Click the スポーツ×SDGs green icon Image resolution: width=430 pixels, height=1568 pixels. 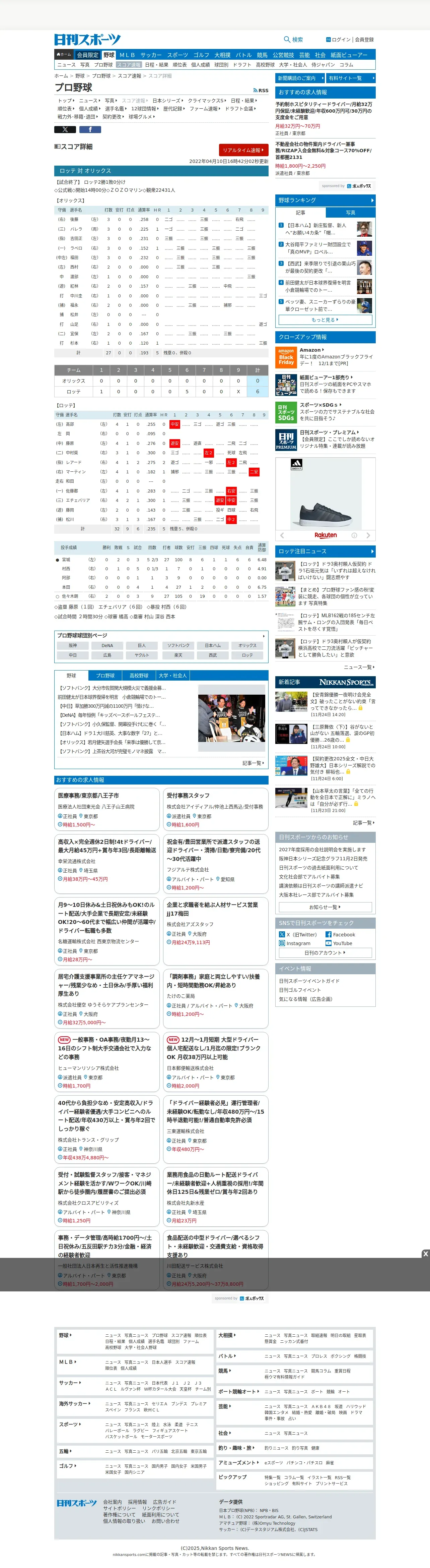coord(286,412)
